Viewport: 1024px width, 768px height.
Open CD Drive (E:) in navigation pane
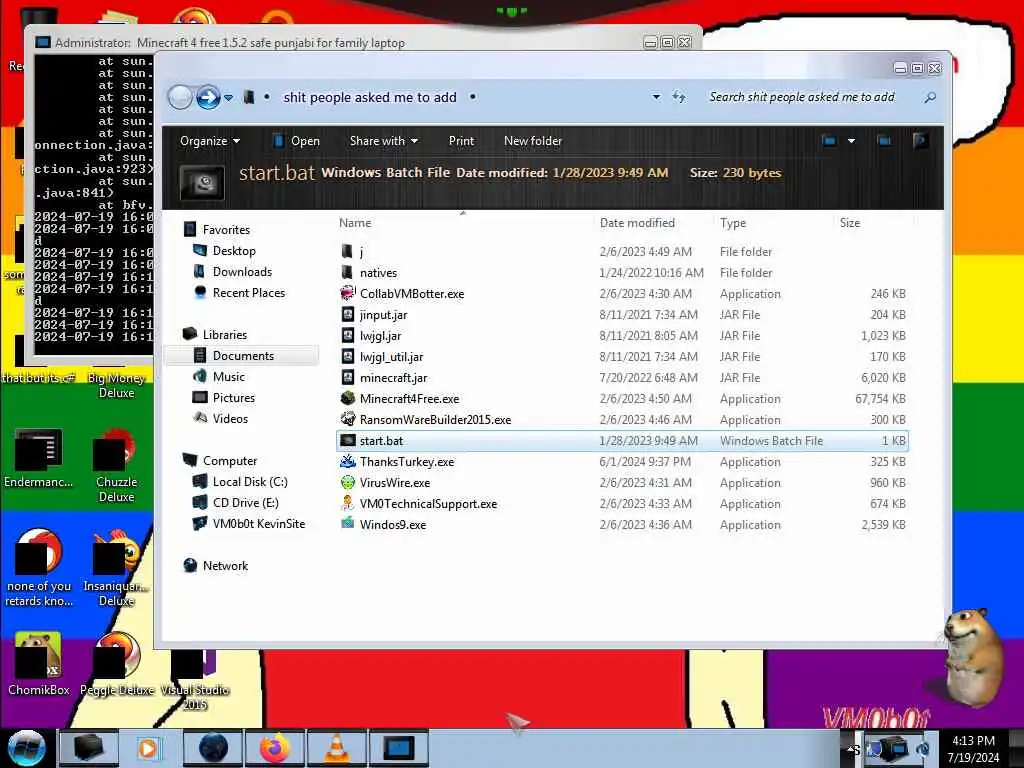[x=236, y=503]
